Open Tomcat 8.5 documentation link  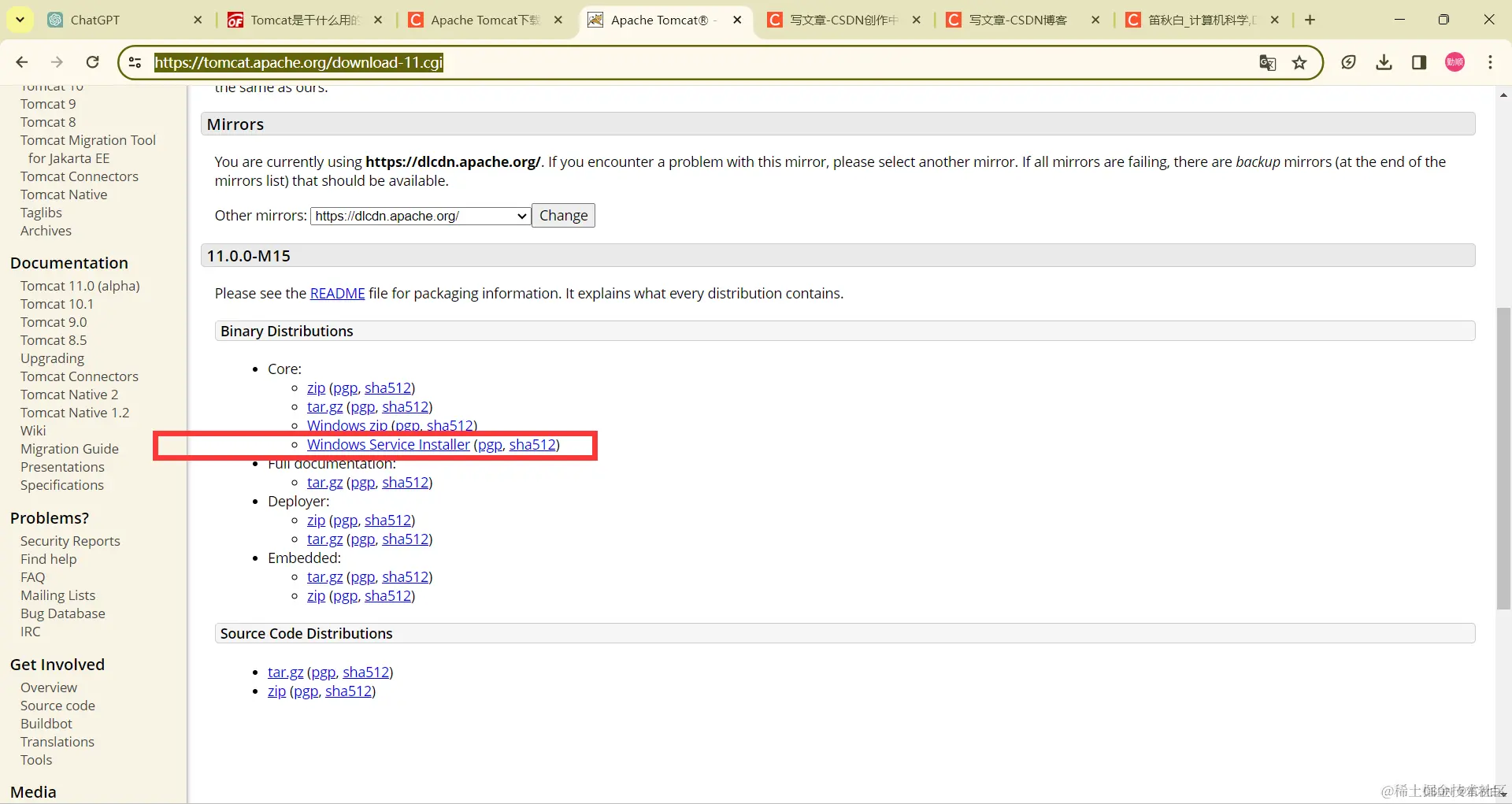(54, 340)
